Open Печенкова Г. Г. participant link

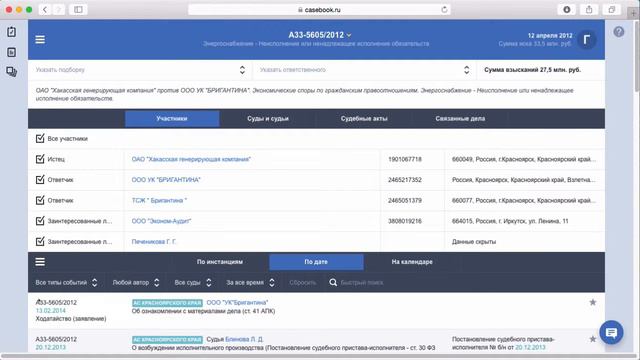coord(154,242)
